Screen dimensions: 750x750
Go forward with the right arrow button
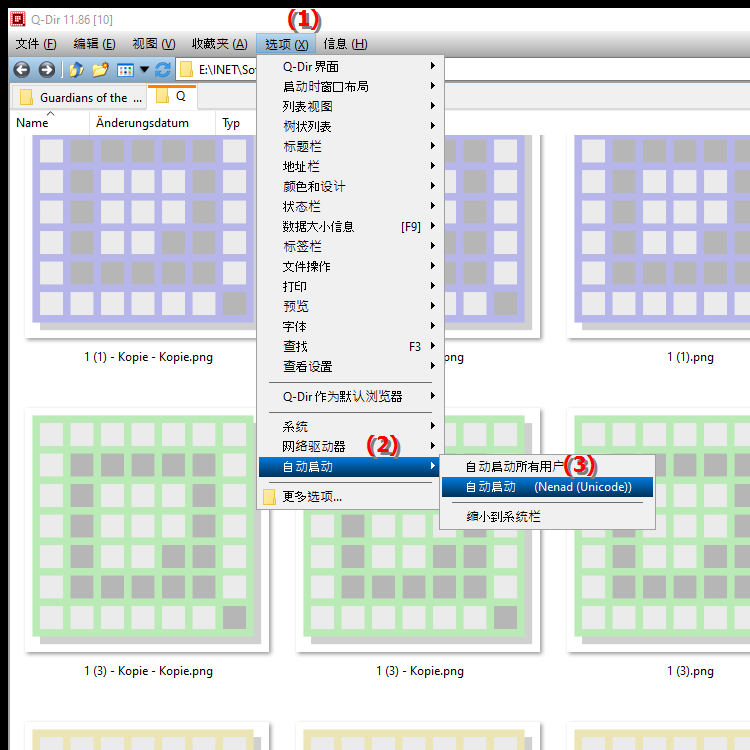46,70
